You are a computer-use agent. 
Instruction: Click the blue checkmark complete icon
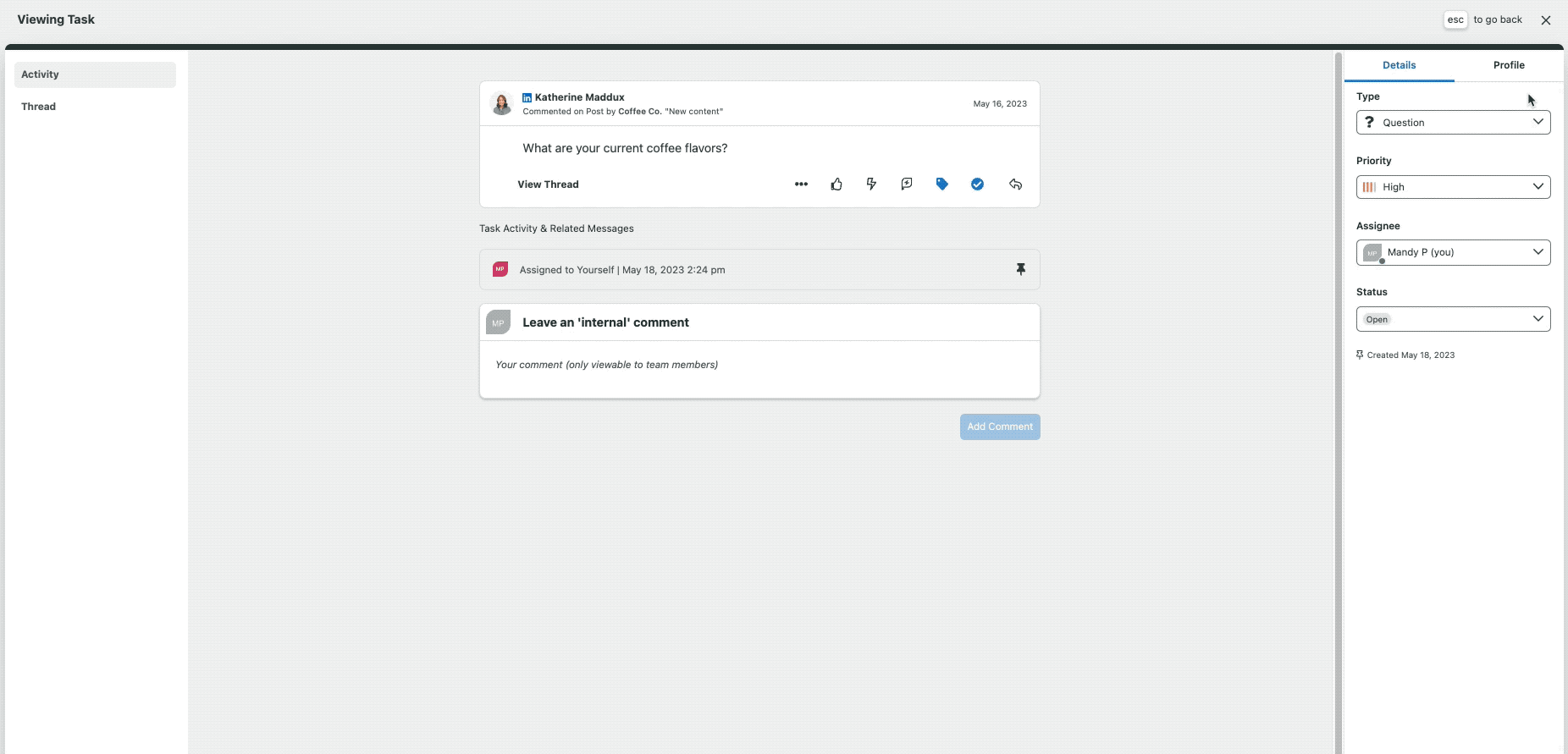click(977, 184)
